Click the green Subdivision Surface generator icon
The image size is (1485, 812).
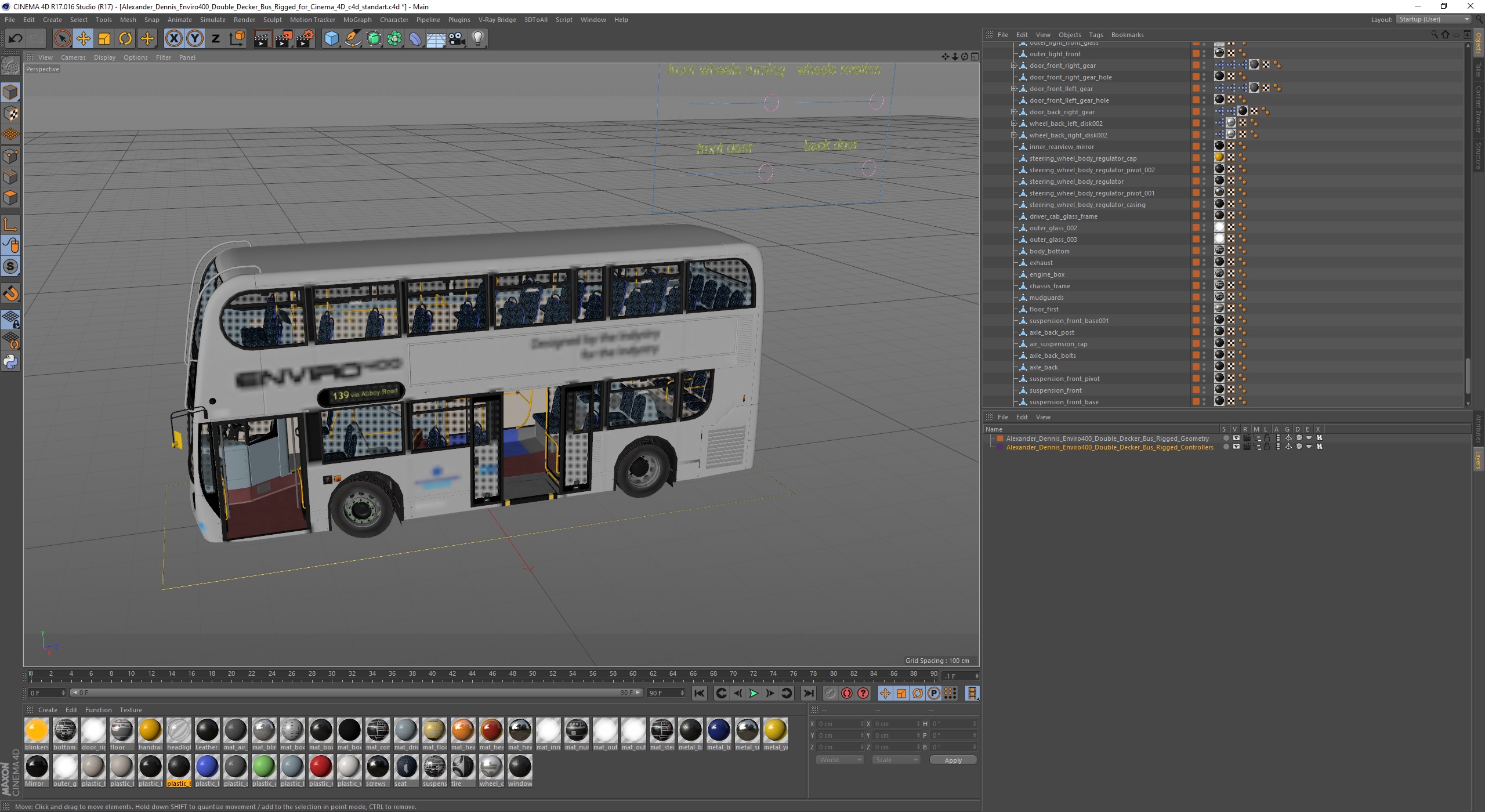pos(374,39)
